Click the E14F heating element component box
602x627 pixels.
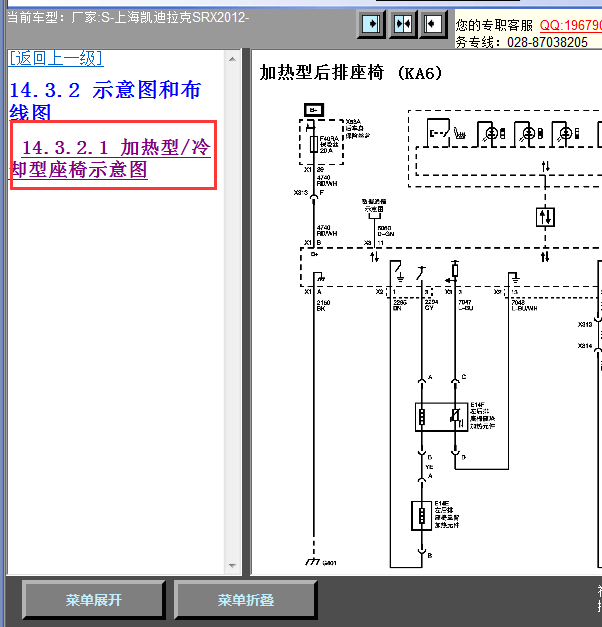click(441, 417)
